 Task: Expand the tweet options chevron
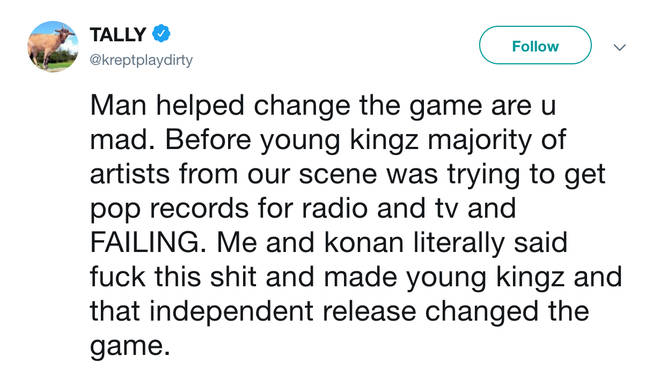point(620,47)
